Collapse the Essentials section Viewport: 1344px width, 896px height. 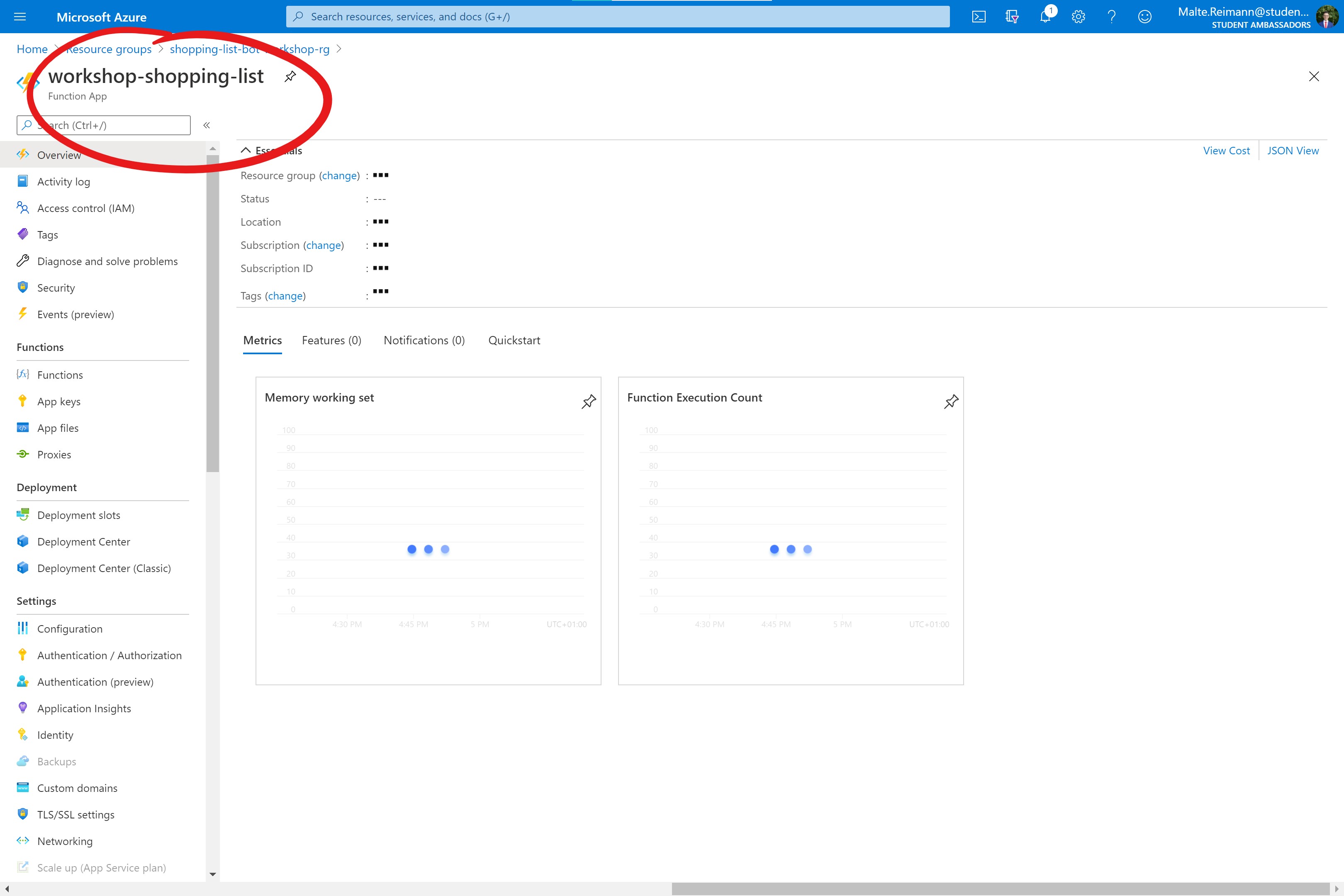(246, 150)
